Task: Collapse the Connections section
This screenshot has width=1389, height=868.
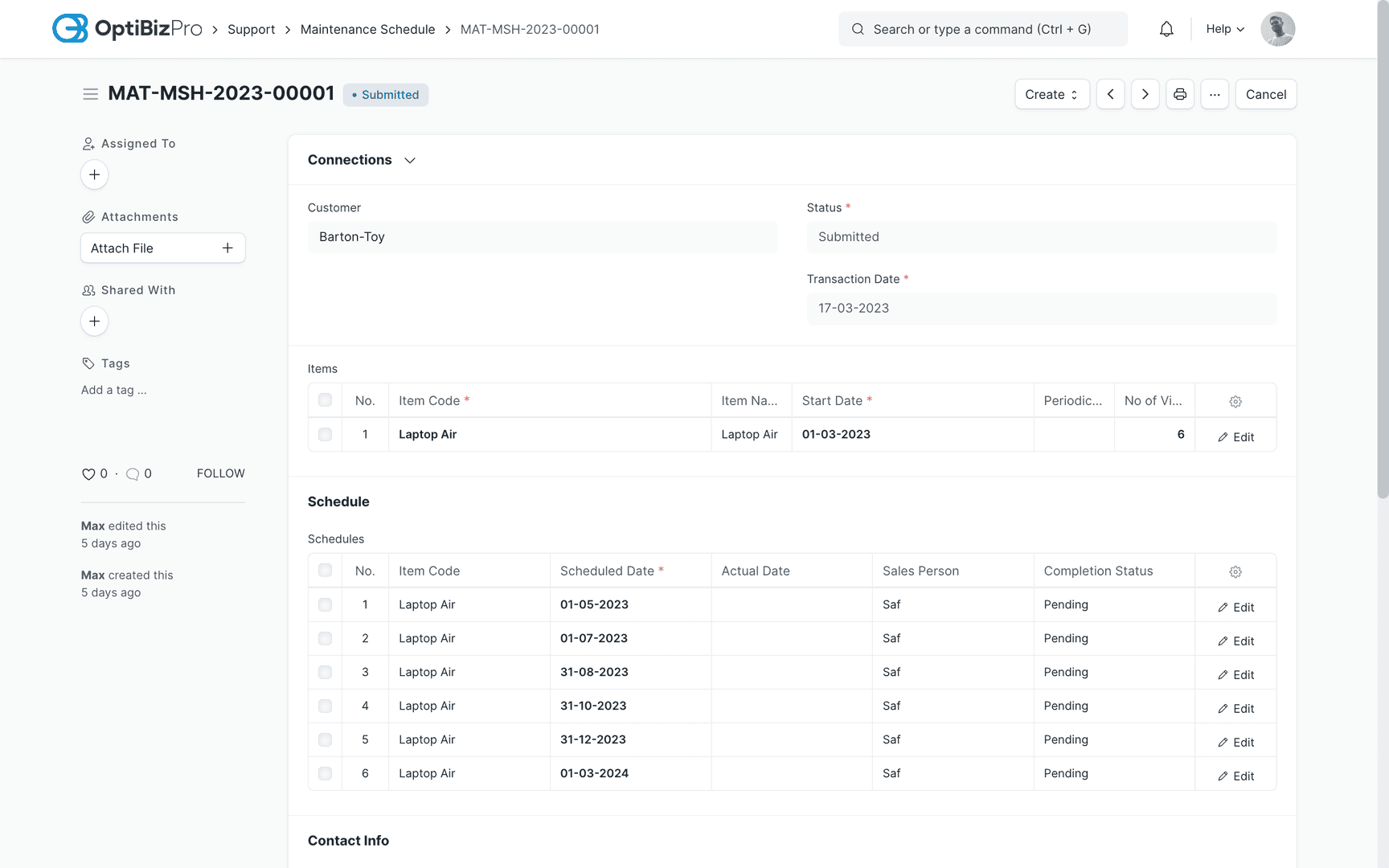Action: point(410,160)
